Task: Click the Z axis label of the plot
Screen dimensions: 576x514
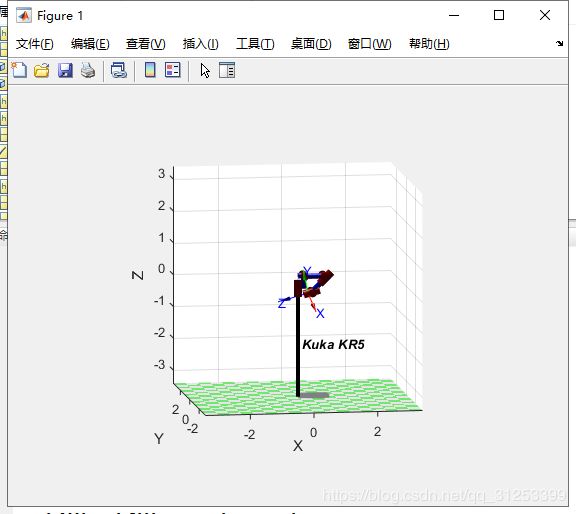Action: [137, 275]
